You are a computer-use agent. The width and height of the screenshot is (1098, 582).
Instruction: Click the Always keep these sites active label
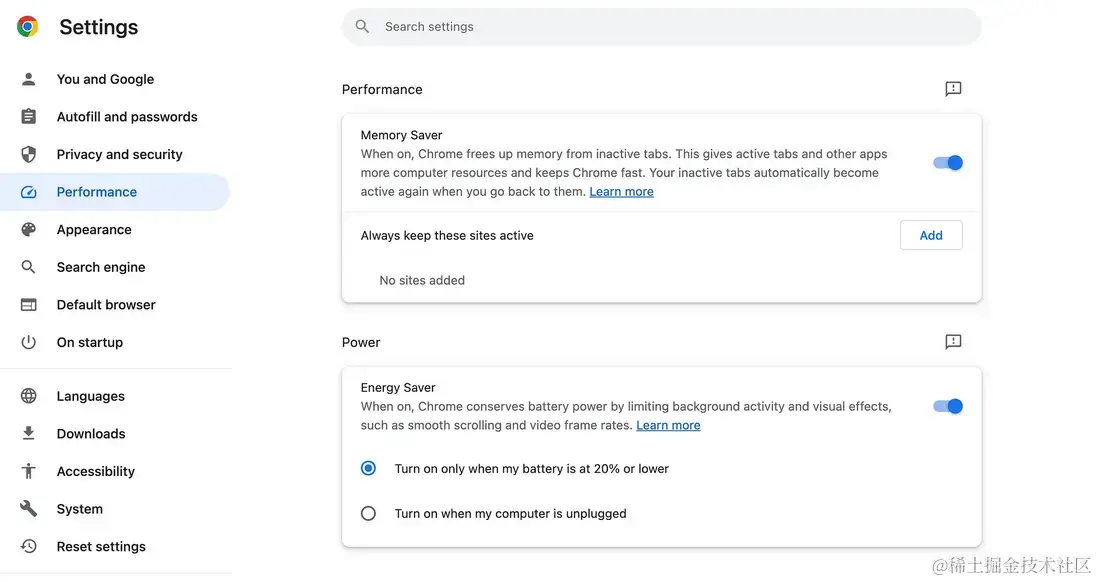(447, 235)
